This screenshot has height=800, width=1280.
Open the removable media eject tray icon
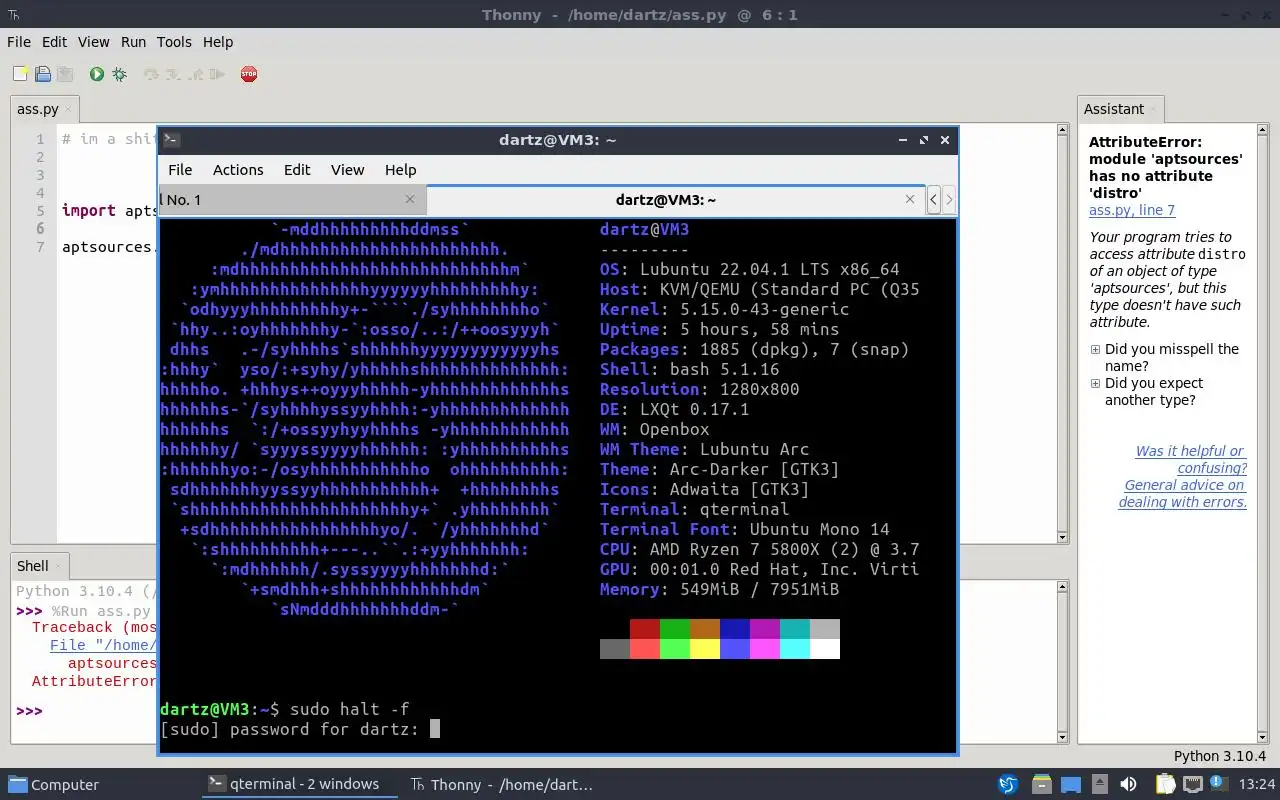pyautogui.click(x=1100, y=784)
